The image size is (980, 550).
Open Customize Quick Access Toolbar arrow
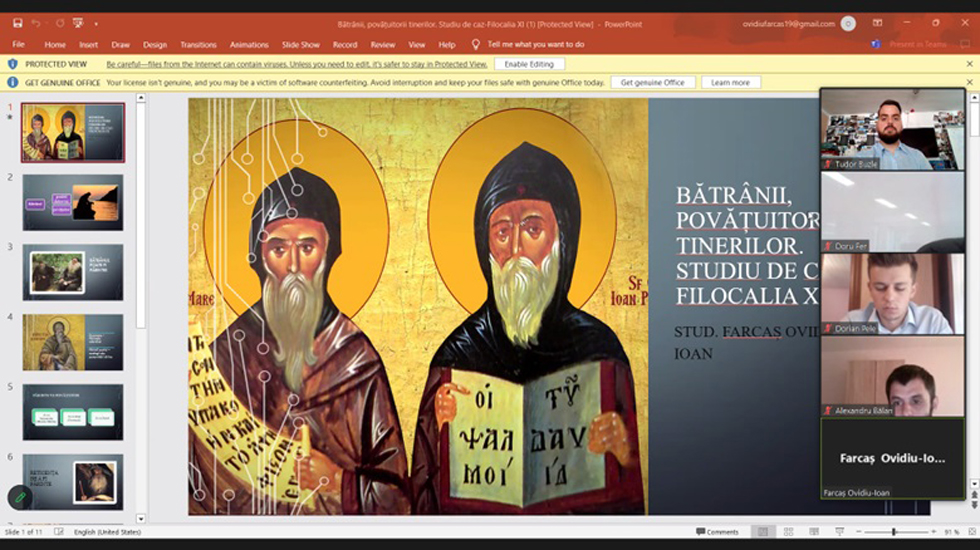click(x=96, y=24)
